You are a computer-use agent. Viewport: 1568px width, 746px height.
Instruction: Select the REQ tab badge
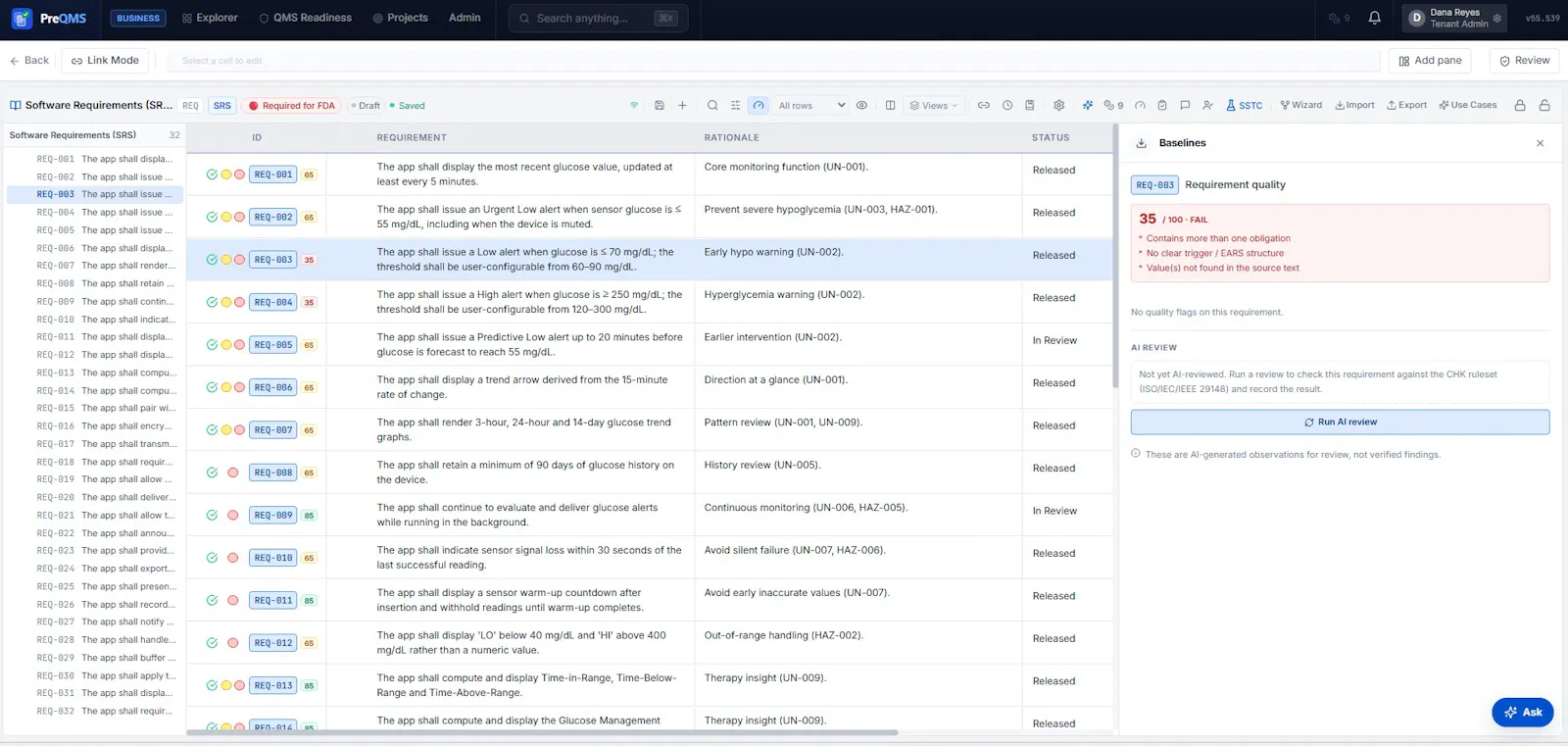tap(190, 105)
